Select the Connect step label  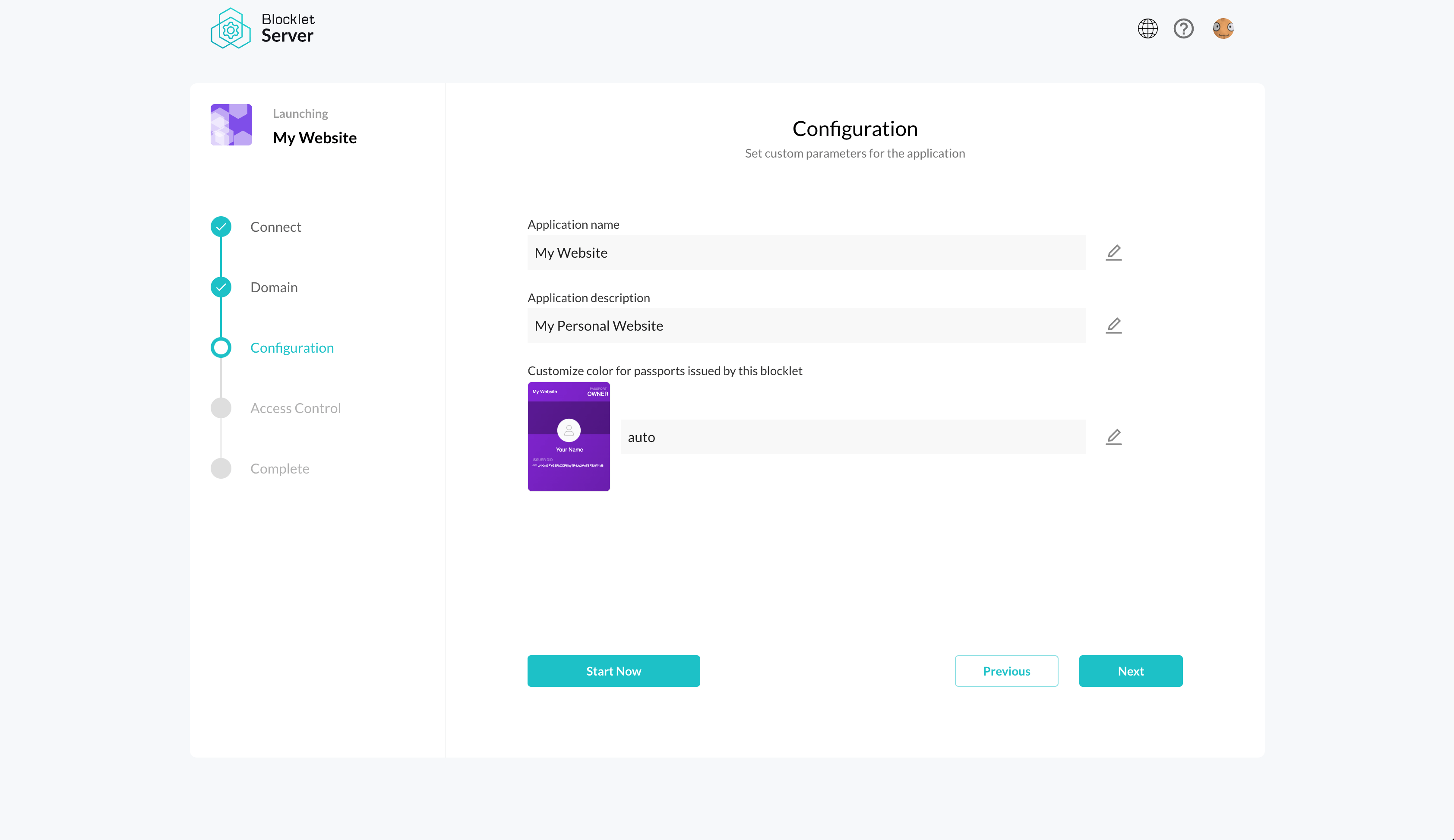coord(276,227)
